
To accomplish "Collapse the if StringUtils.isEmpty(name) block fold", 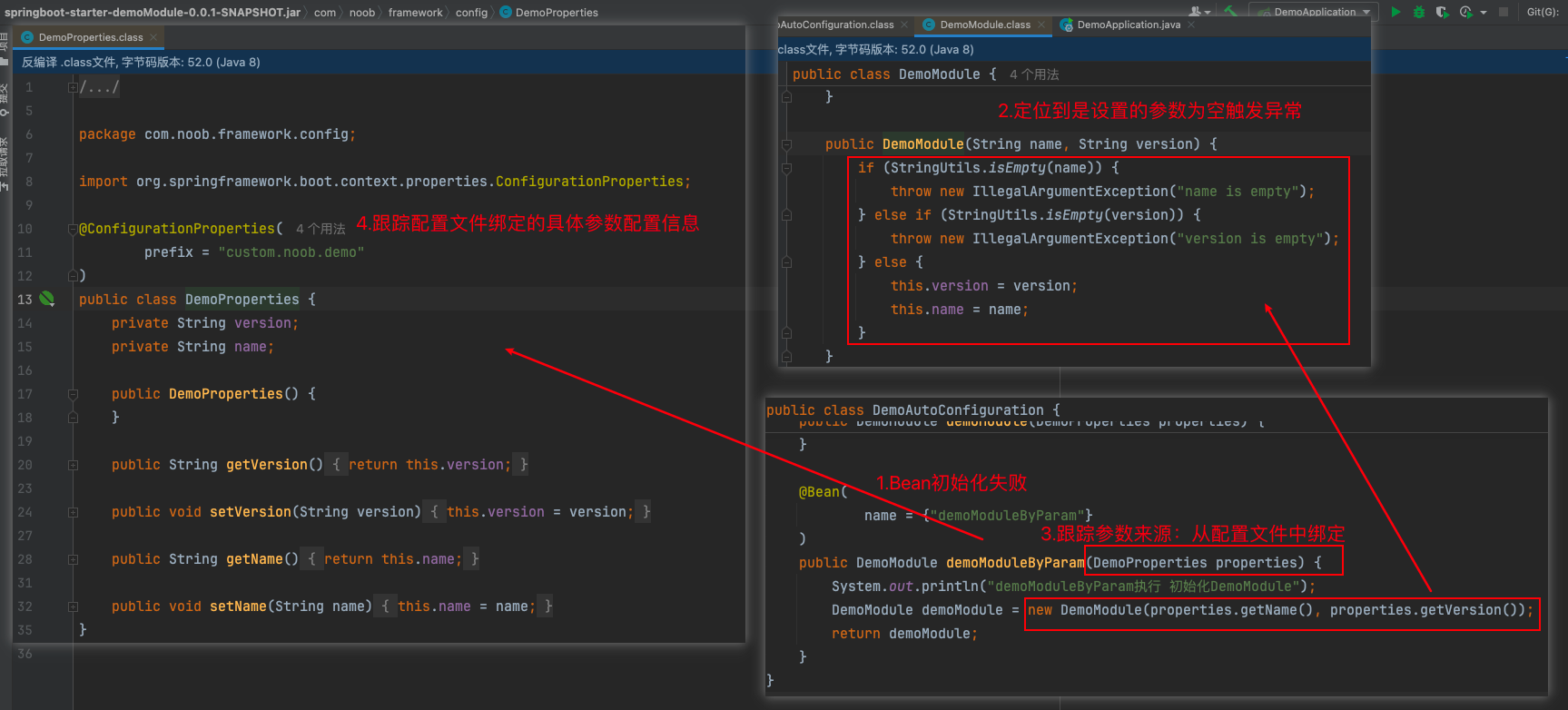I will click(x=787, y=168).
